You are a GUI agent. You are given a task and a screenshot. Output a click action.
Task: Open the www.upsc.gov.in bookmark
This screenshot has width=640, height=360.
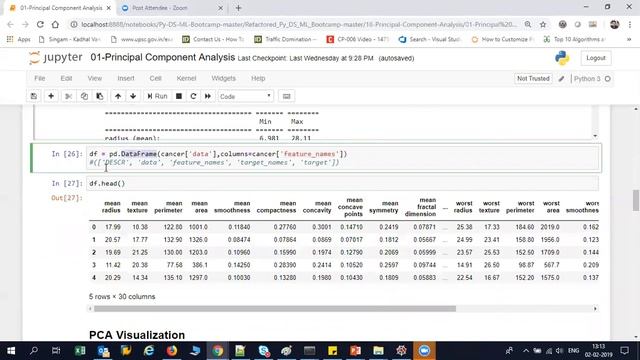point(142,39)
